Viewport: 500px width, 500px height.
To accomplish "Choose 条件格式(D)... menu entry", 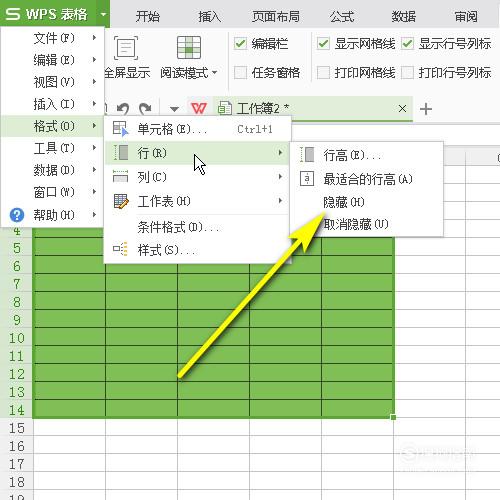I will [197, 227].
